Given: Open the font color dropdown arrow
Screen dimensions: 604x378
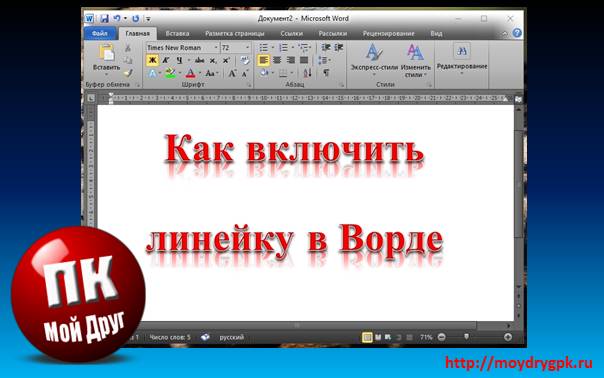Looking at the screenshot, I should pyautogui.click(x=200, y=73).
